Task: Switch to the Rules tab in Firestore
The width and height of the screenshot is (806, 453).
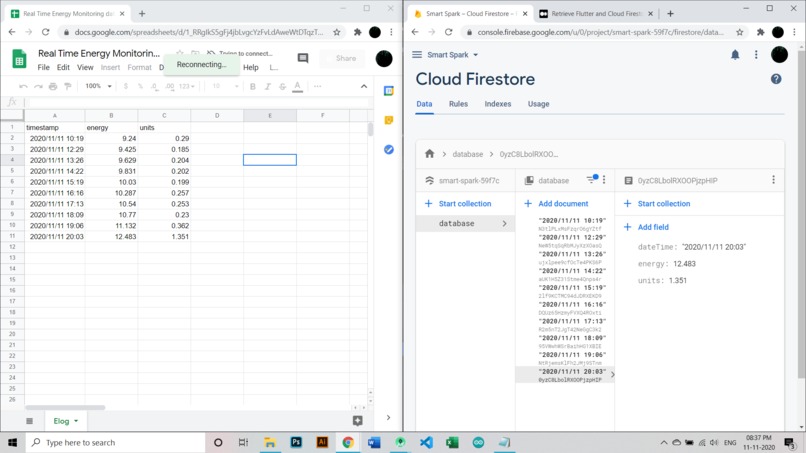Action: coord(458,104)
